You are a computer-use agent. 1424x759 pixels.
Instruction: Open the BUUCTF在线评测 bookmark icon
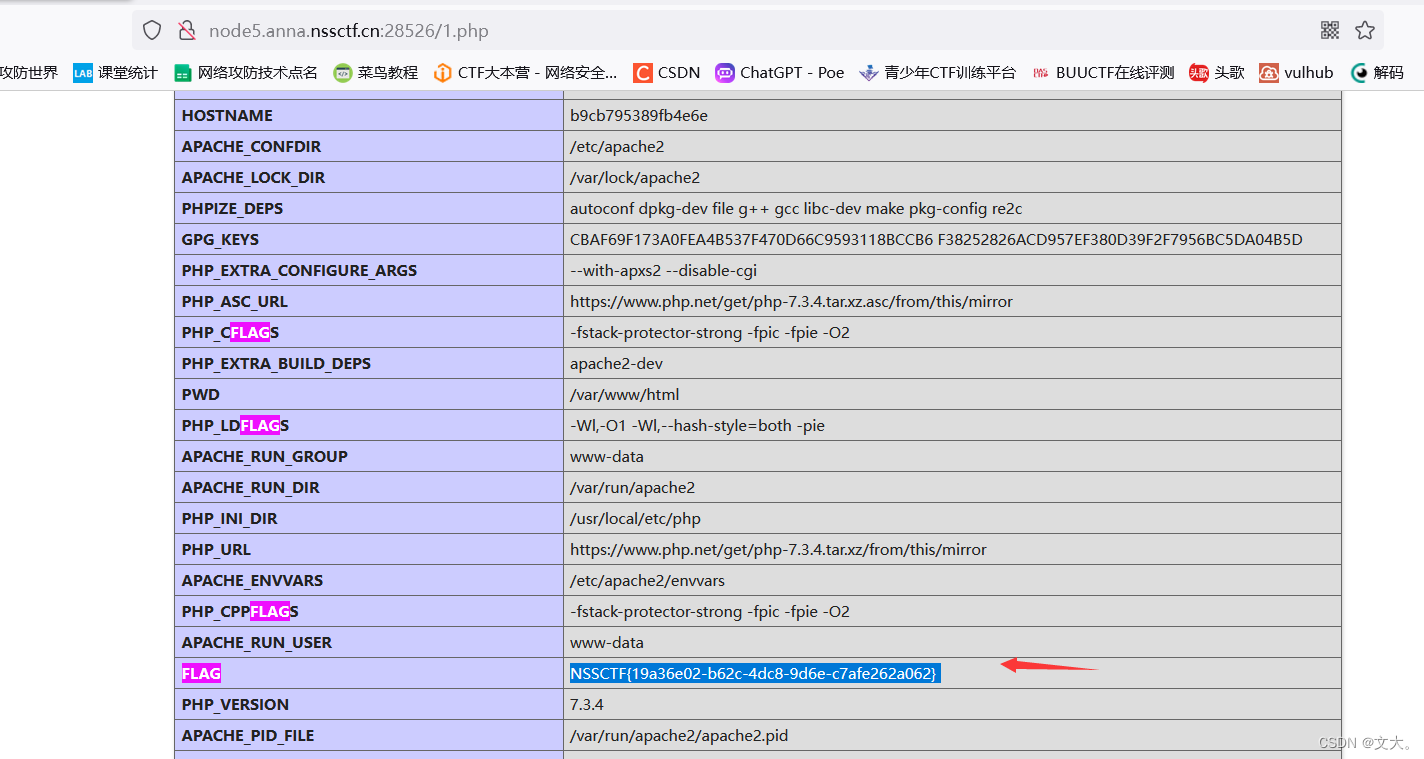click(1040, 72)
